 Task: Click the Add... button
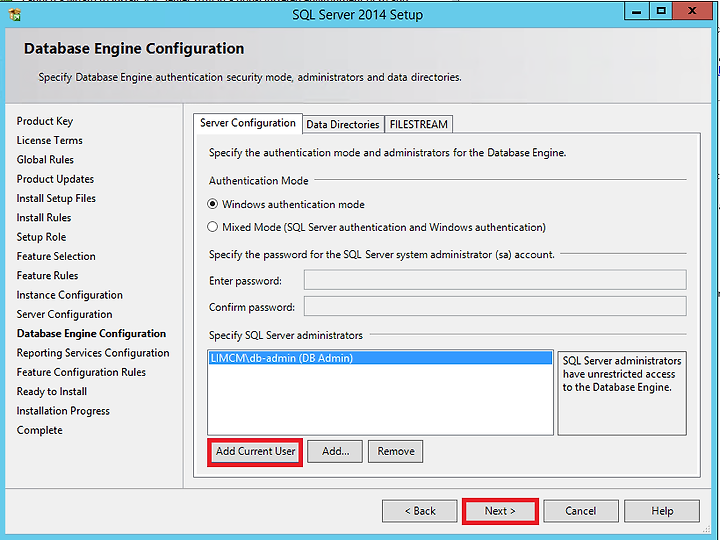click(335, 452)
